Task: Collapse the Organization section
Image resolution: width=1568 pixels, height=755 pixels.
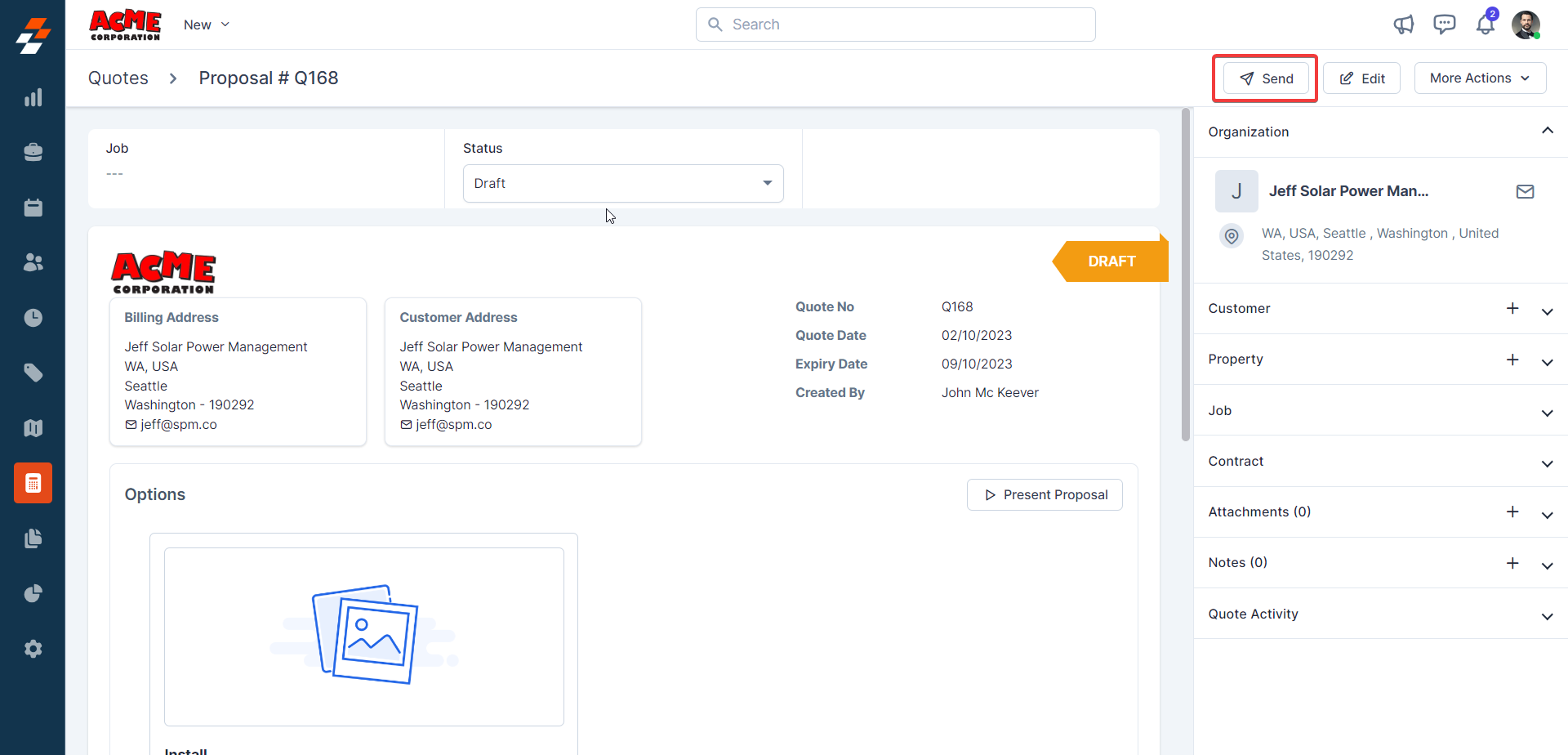Action: tap(1547, 131)
